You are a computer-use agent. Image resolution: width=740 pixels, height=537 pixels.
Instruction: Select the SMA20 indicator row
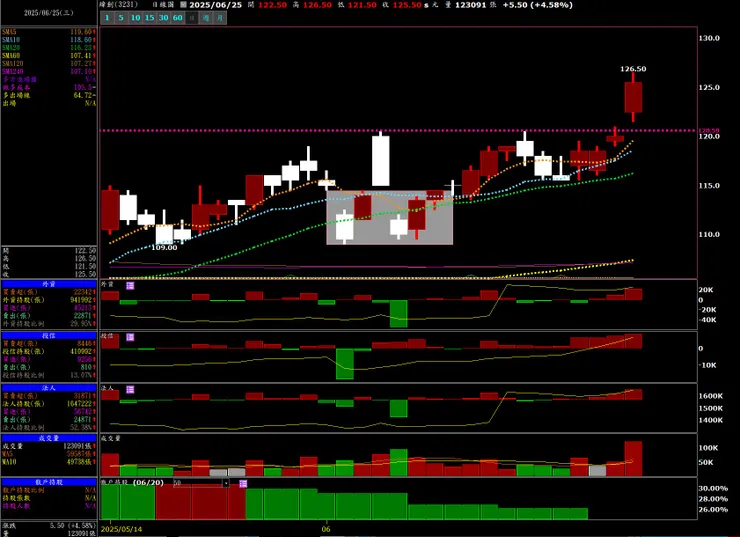click(x=49, y=48)
